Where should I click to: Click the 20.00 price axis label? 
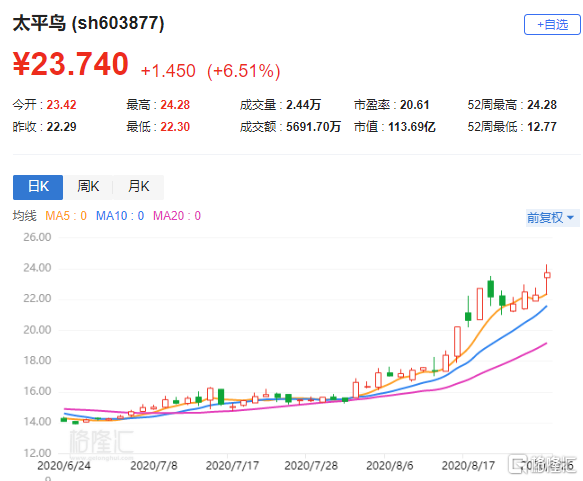(x=37, y=330)
